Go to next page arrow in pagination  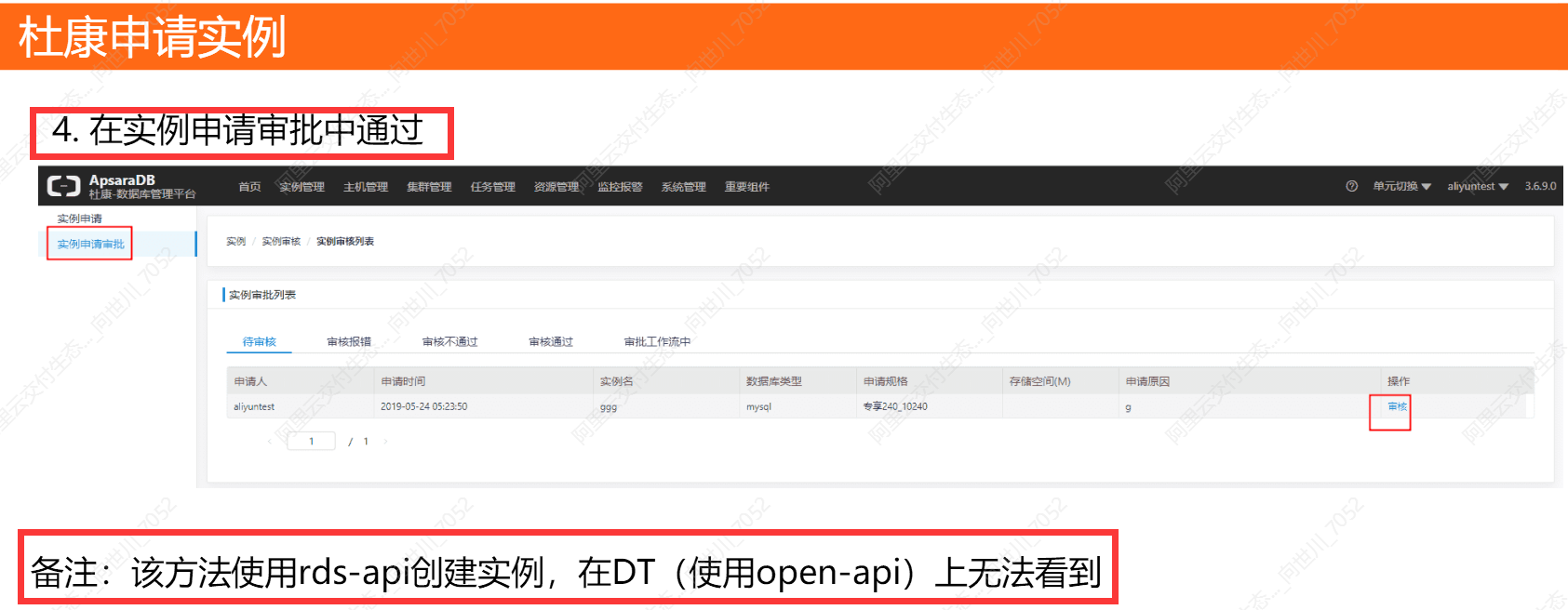[x=385, y=442]
